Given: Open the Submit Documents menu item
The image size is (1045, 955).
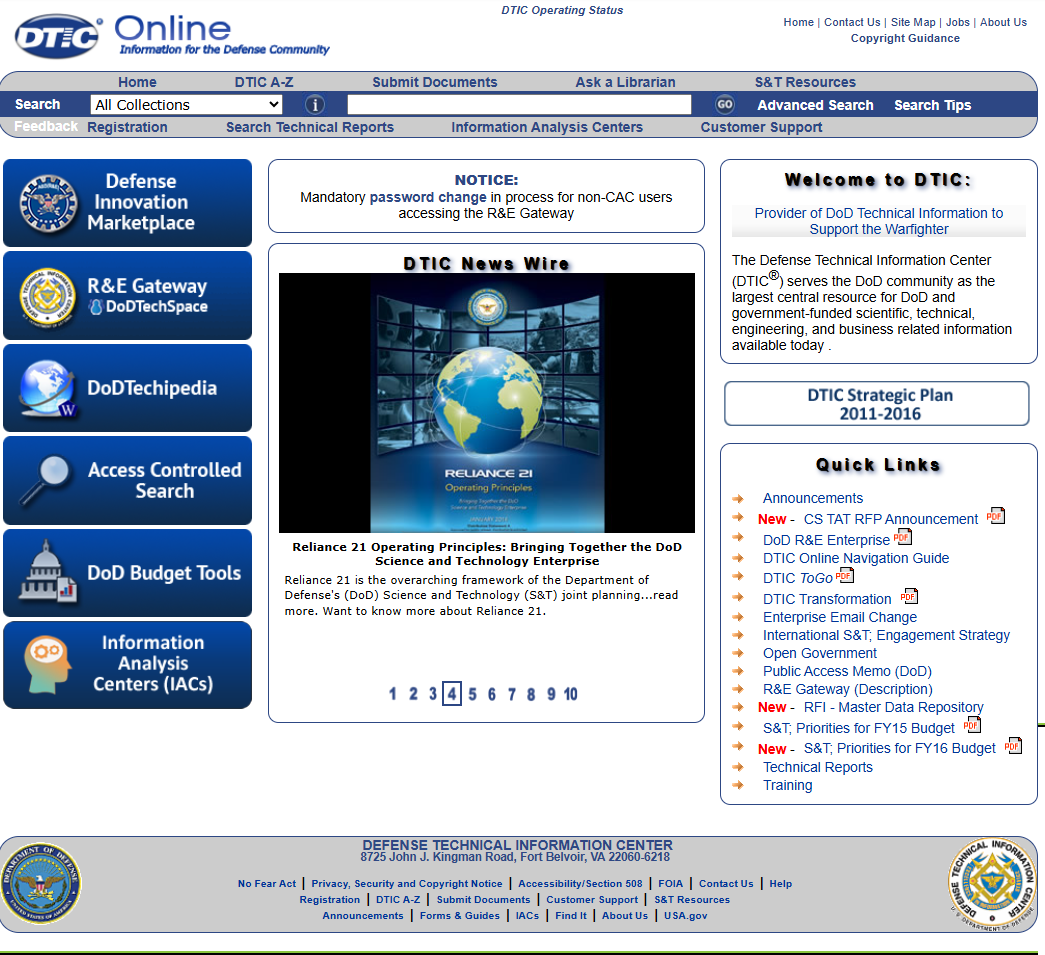Looking at the screenshot, I should [435, 82].
